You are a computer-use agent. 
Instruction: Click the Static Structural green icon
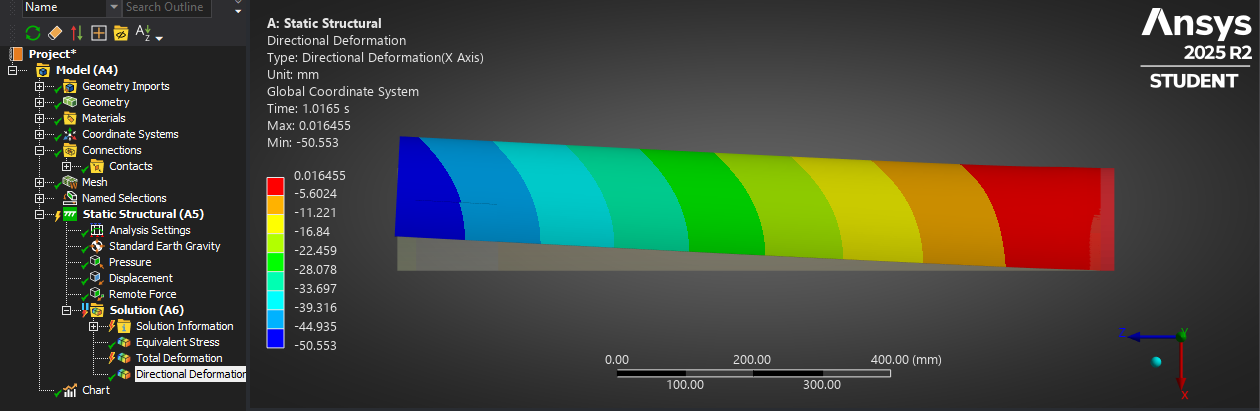point(69,214)
